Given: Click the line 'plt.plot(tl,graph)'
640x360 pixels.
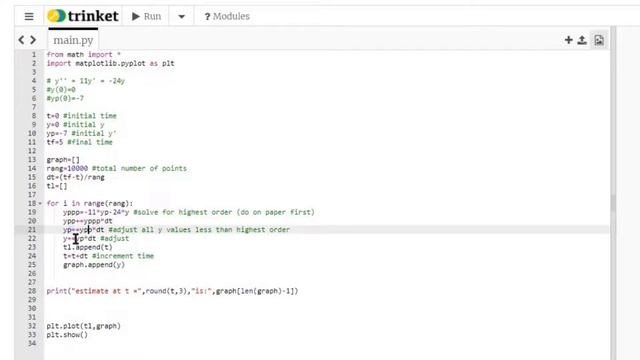Looking at the screenshot, I should coord(83,326).
